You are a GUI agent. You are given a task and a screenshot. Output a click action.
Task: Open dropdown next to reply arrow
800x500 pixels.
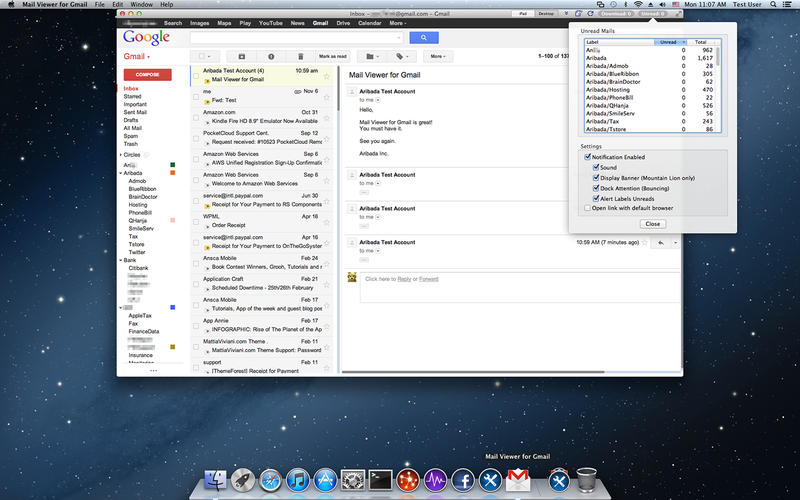click(x=675, y=243)
